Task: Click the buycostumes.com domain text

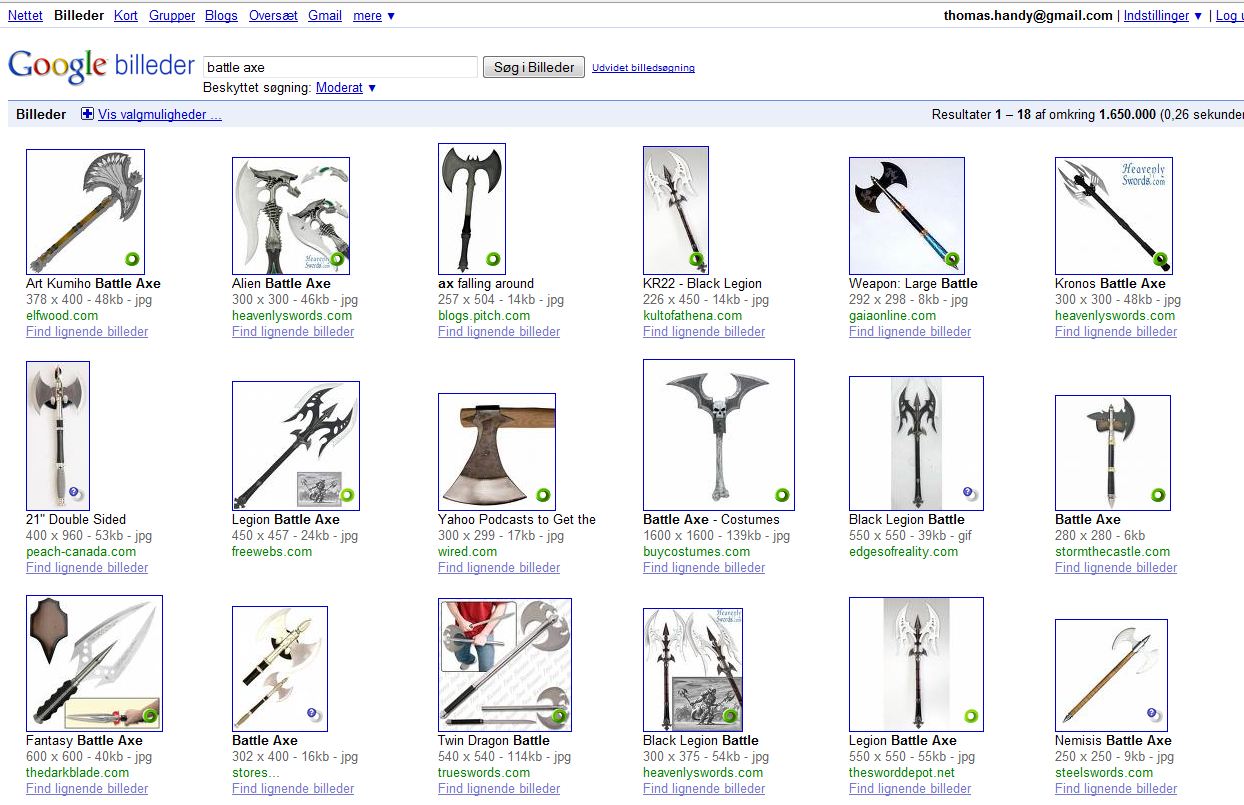Action: (697, 552)
